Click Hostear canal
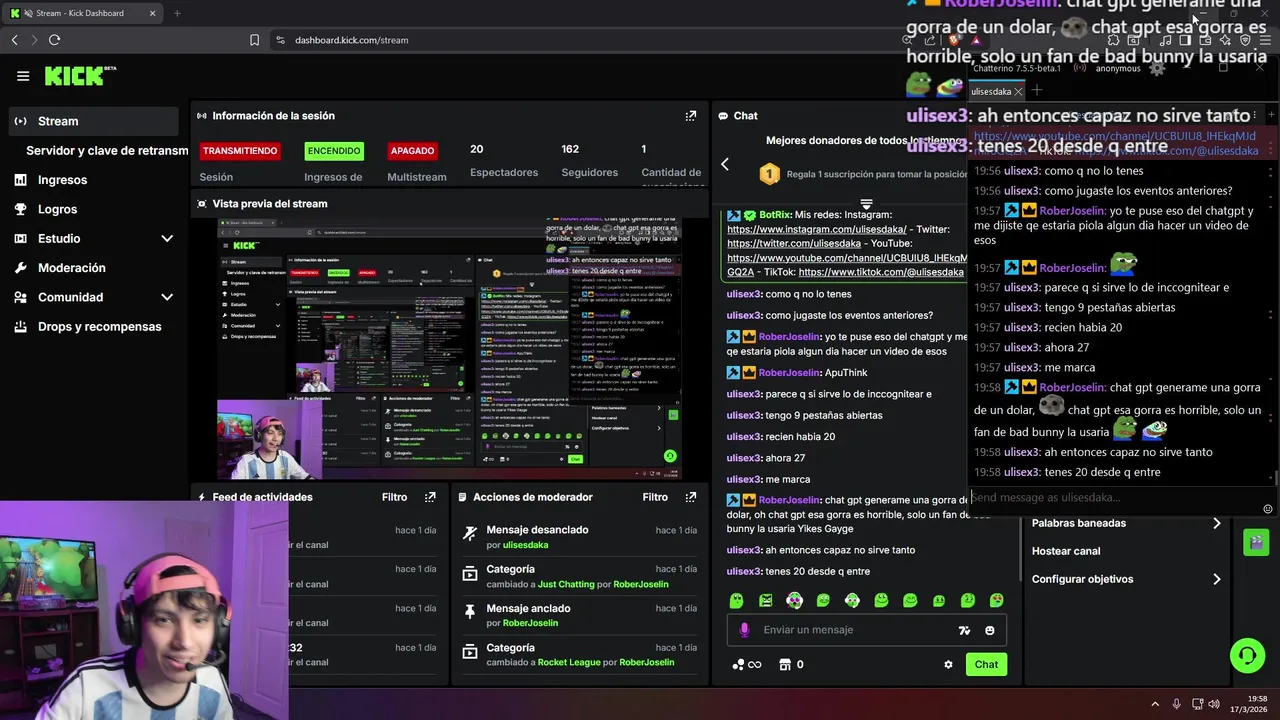The width and height of the screenshot is (1280, 720). point(1066,551)
